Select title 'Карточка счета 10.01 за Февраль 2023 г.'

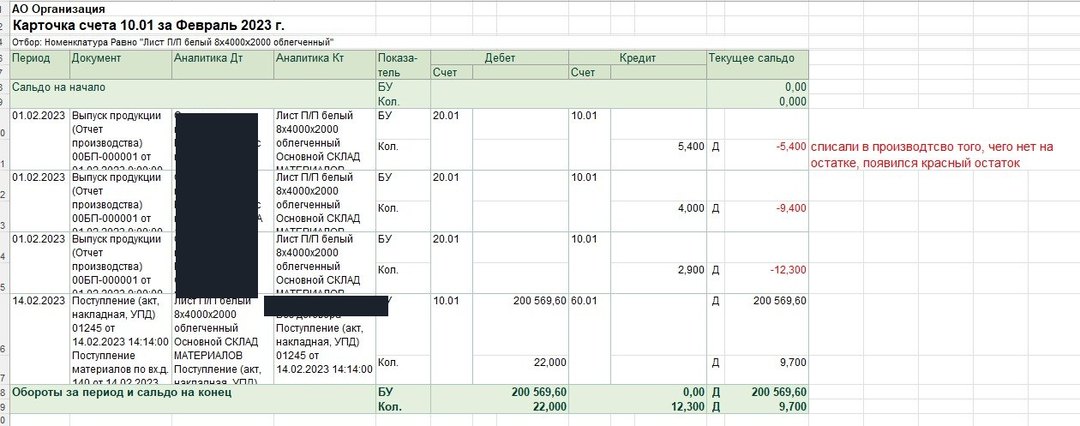(x=149, y=26)
